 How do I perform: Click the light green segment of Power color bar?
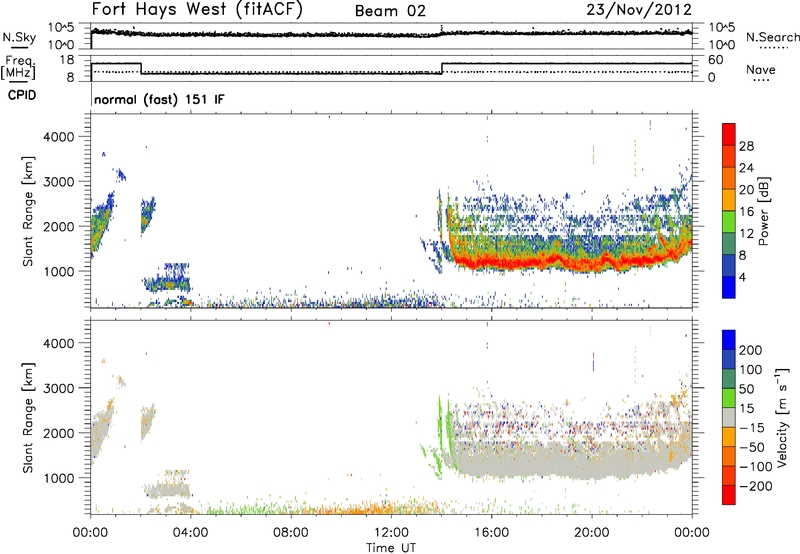tap(729, 222)
